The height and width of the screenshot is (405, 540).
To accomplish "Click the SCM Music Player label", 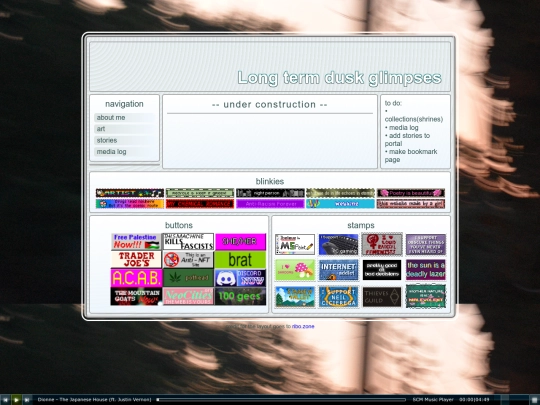I will pos(433,399).
